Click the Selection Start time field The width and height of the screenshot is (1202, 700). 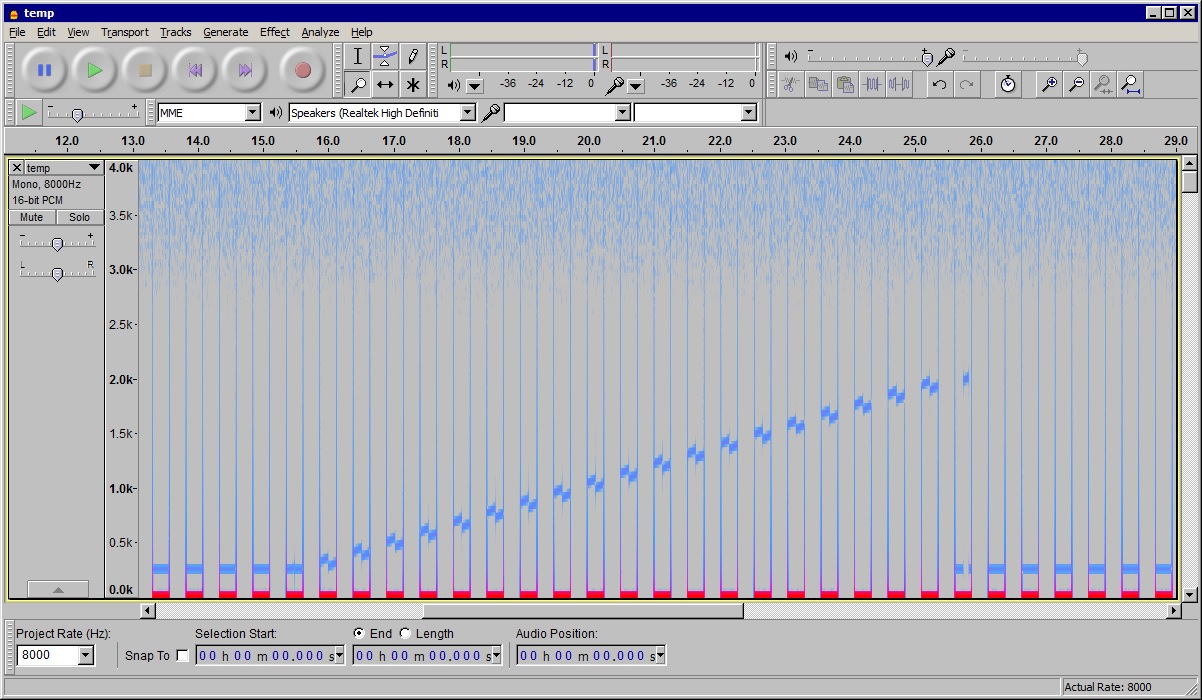point(271,656)
